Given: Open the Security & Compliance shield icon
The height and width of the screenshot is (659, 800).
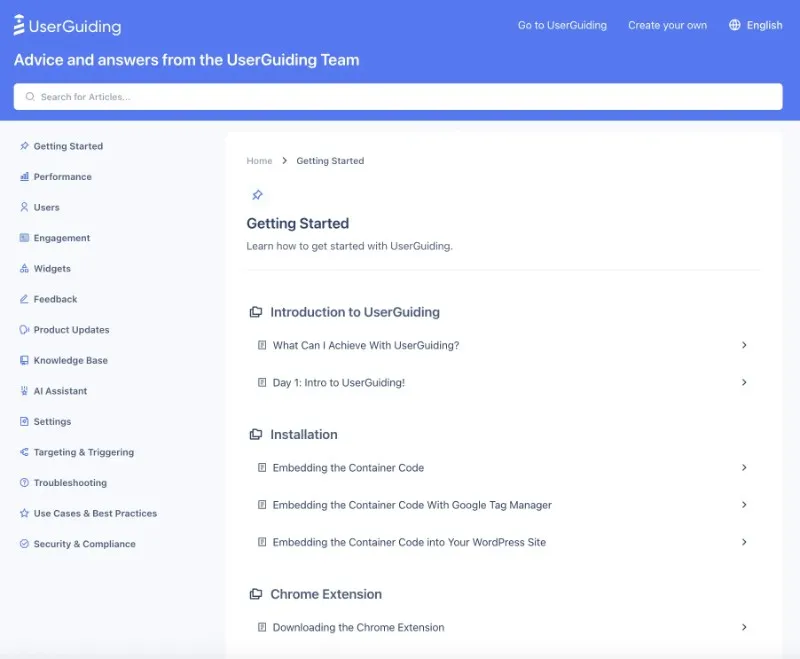Looking at the screenshot, I should pos(24,543).
